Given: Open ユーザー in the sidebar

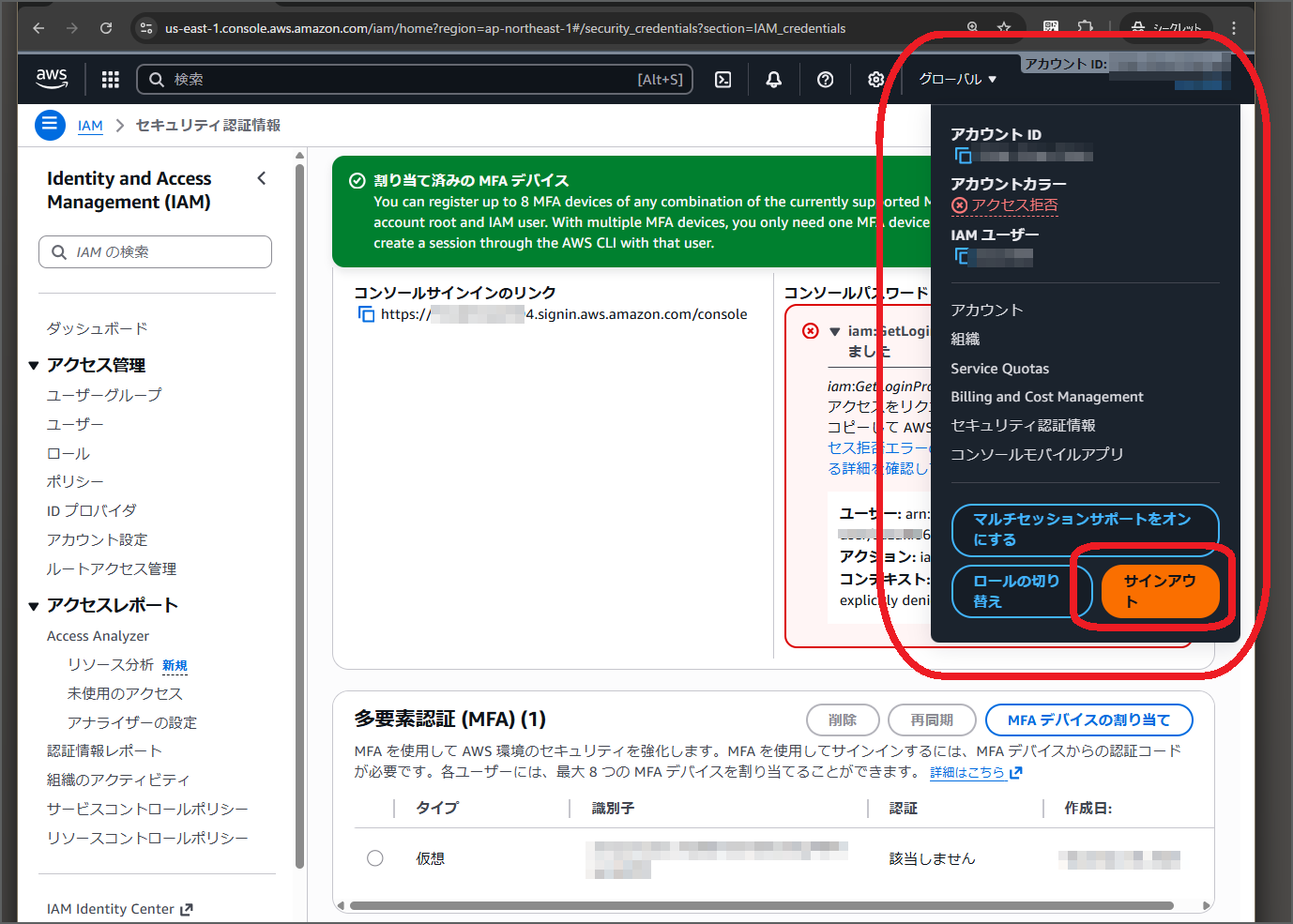Looking at the screenshot, I should point(75,425).
